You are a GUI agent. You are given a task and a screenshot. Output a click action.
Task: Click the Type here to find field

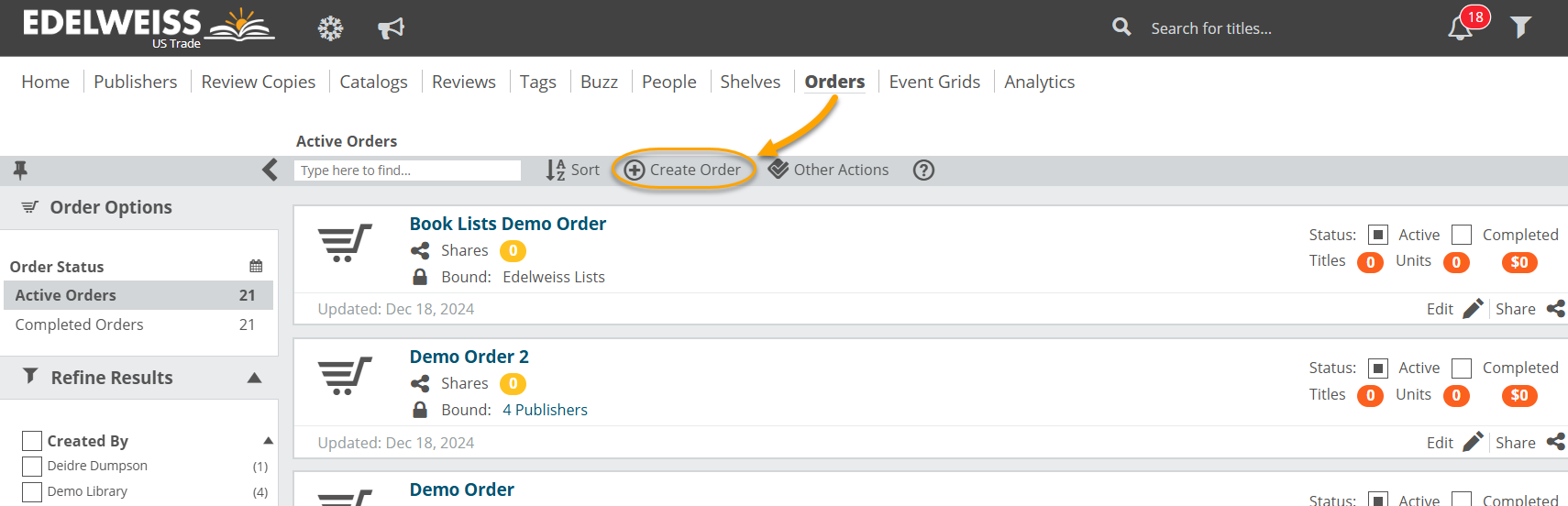pyautogui.click(x=407, y=170)
